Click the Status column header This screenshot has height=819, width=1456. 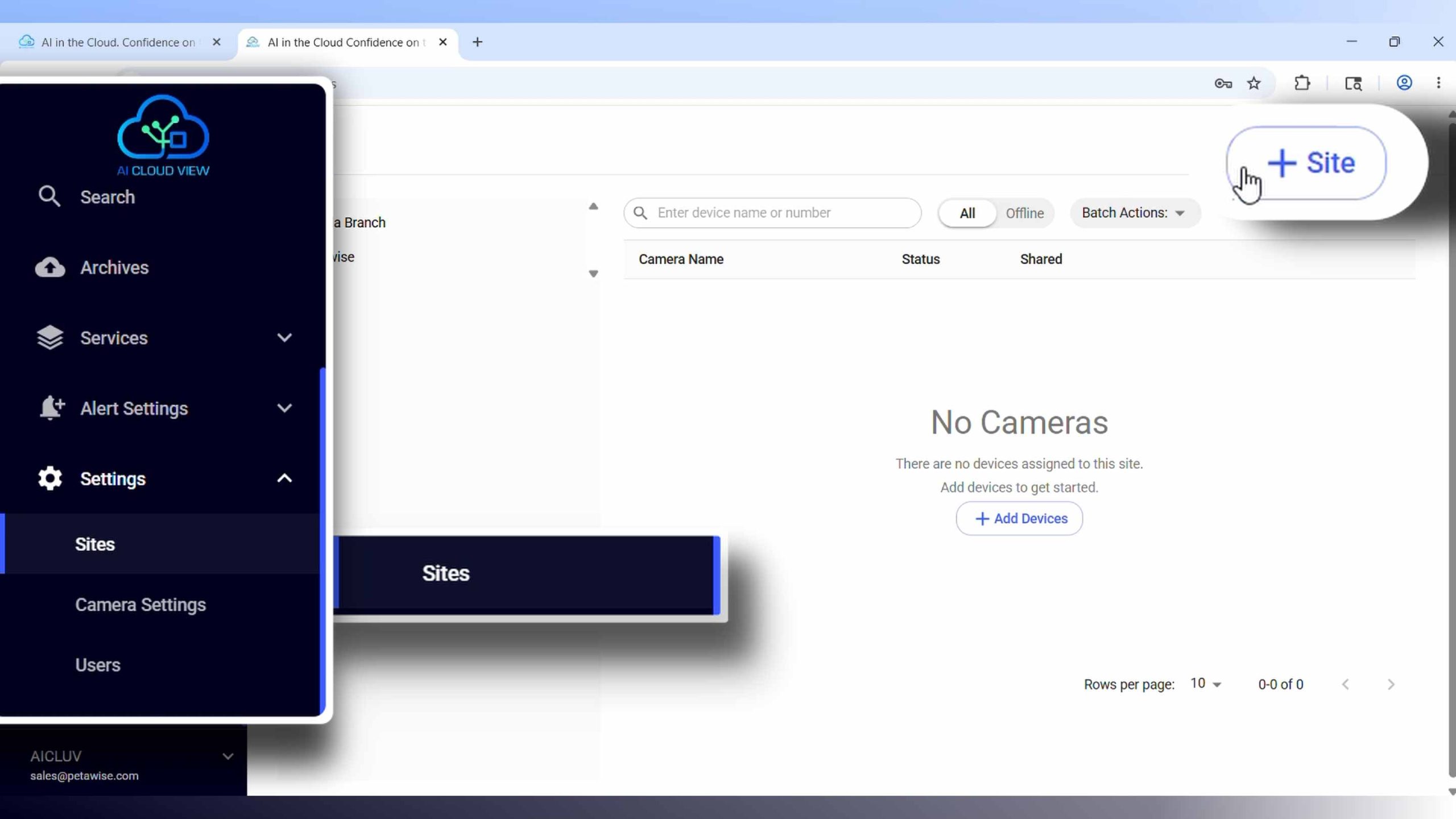[920, 259]
